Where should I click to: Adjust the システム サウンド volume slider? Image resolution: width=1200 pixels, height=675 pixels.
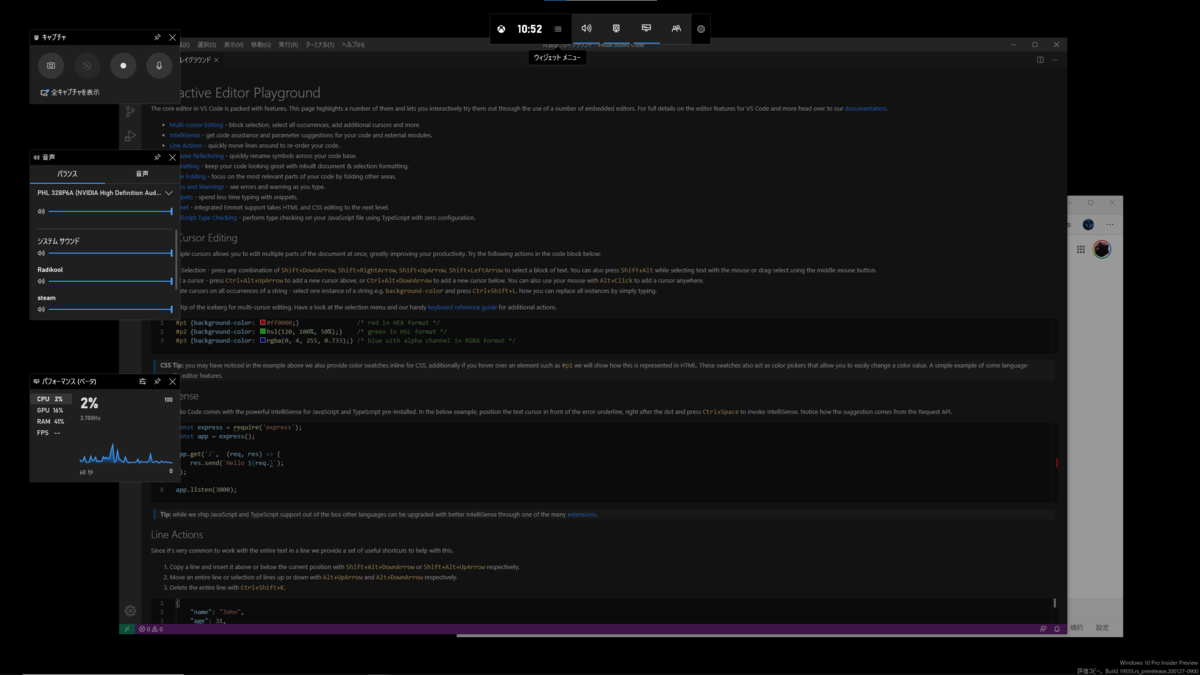(x=110, y=253)
